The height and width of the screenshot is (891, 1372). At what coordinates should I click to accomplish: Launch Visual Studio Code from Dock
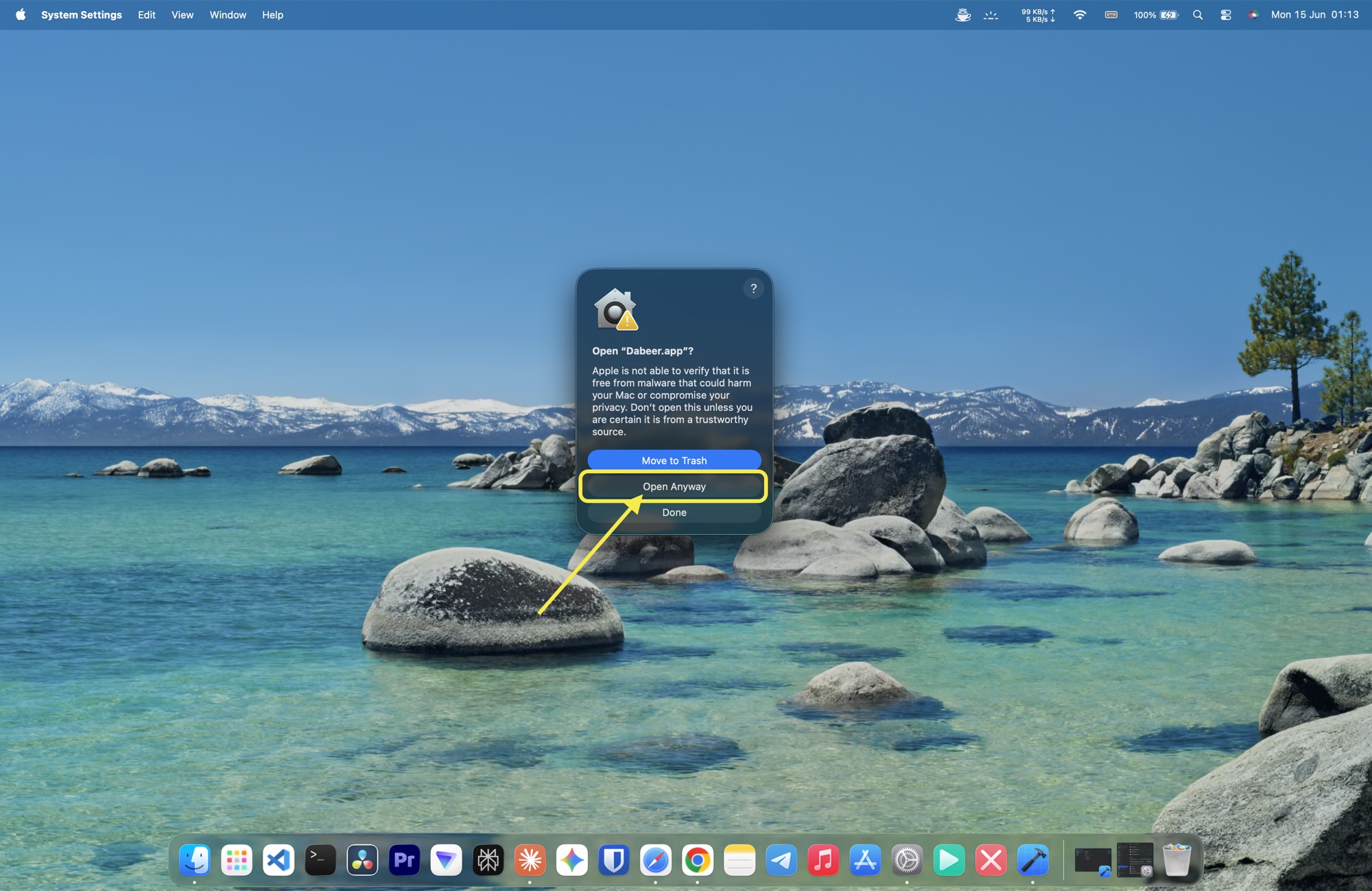click(x=279, y=859)
